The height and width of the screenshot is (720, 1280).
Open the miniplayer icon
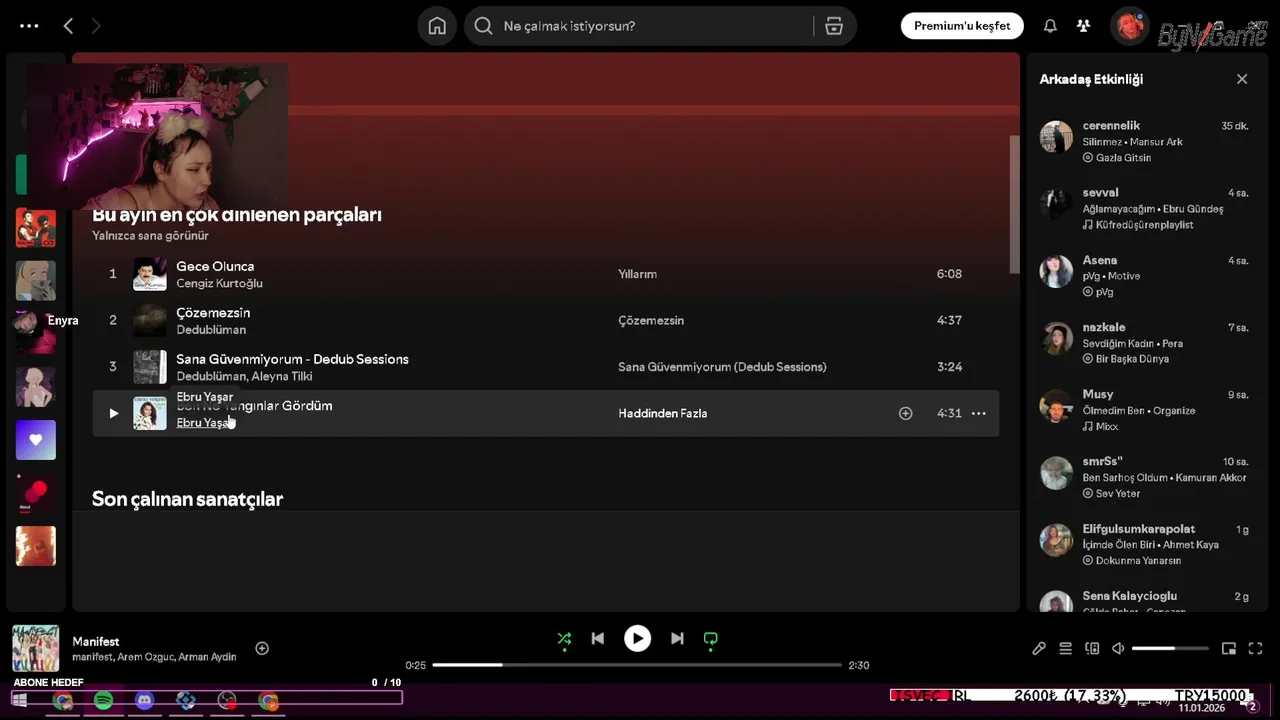1229,648
